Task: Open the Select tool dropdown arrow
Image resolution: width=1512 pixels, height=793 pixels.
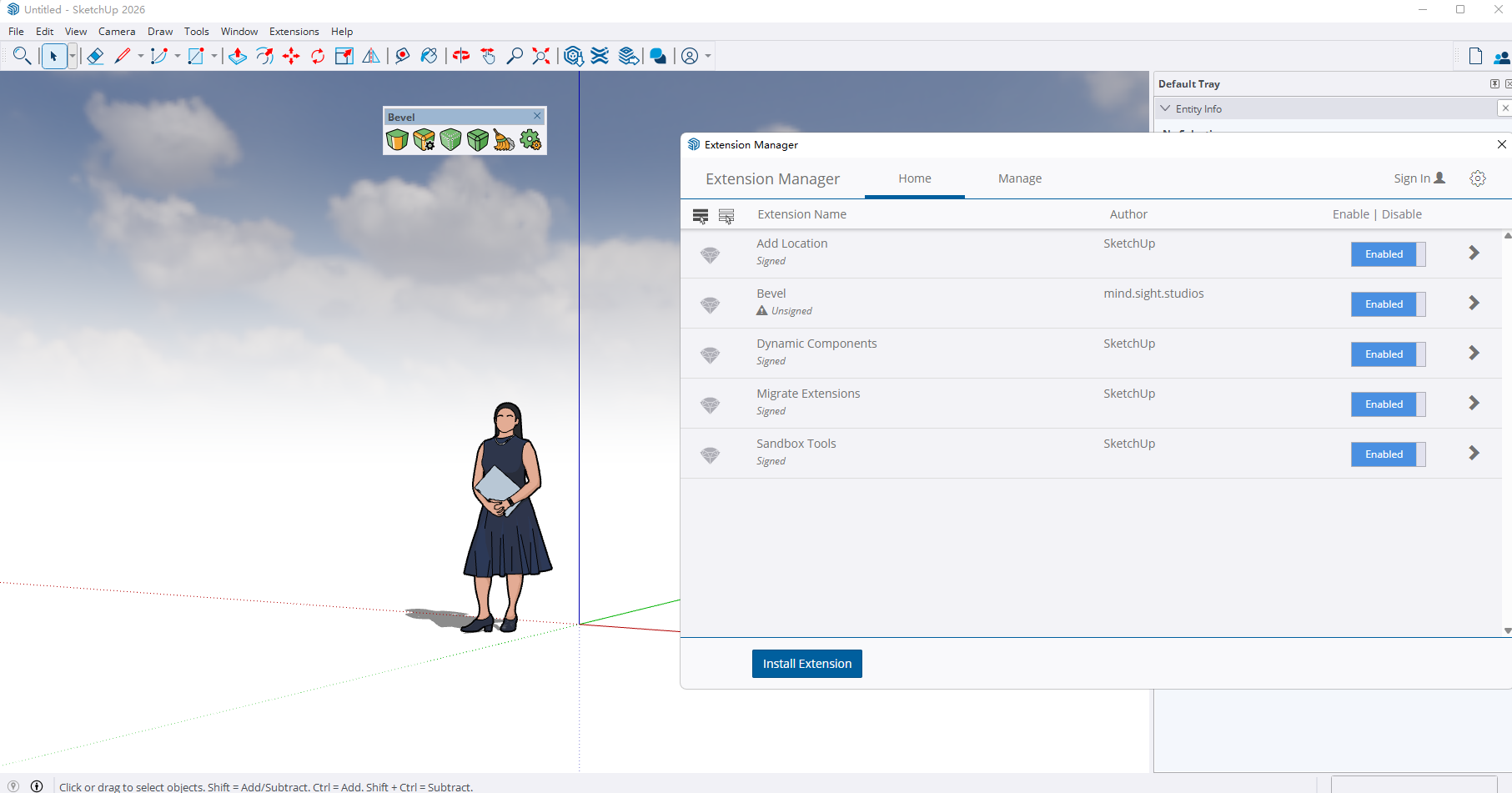Action: 73,56
